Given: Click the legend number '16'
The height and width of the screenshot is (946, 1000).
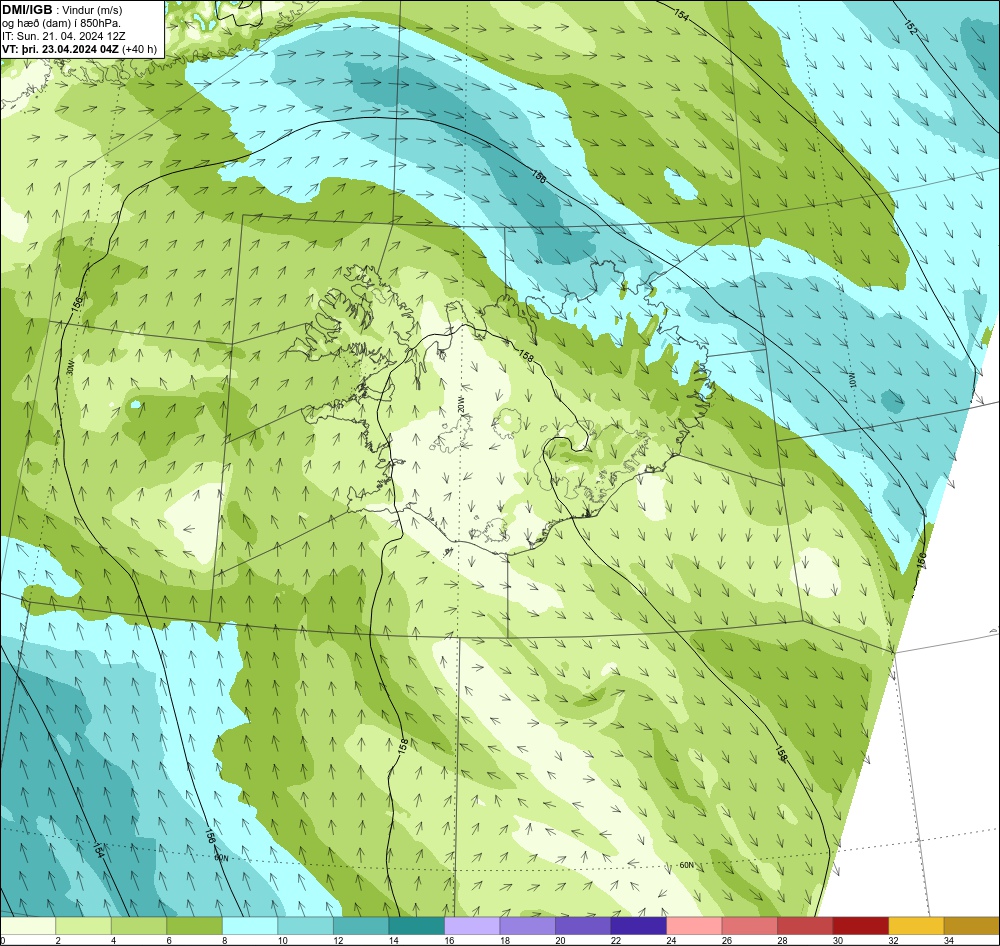Looking at the screenshot, I should [449, 940].
